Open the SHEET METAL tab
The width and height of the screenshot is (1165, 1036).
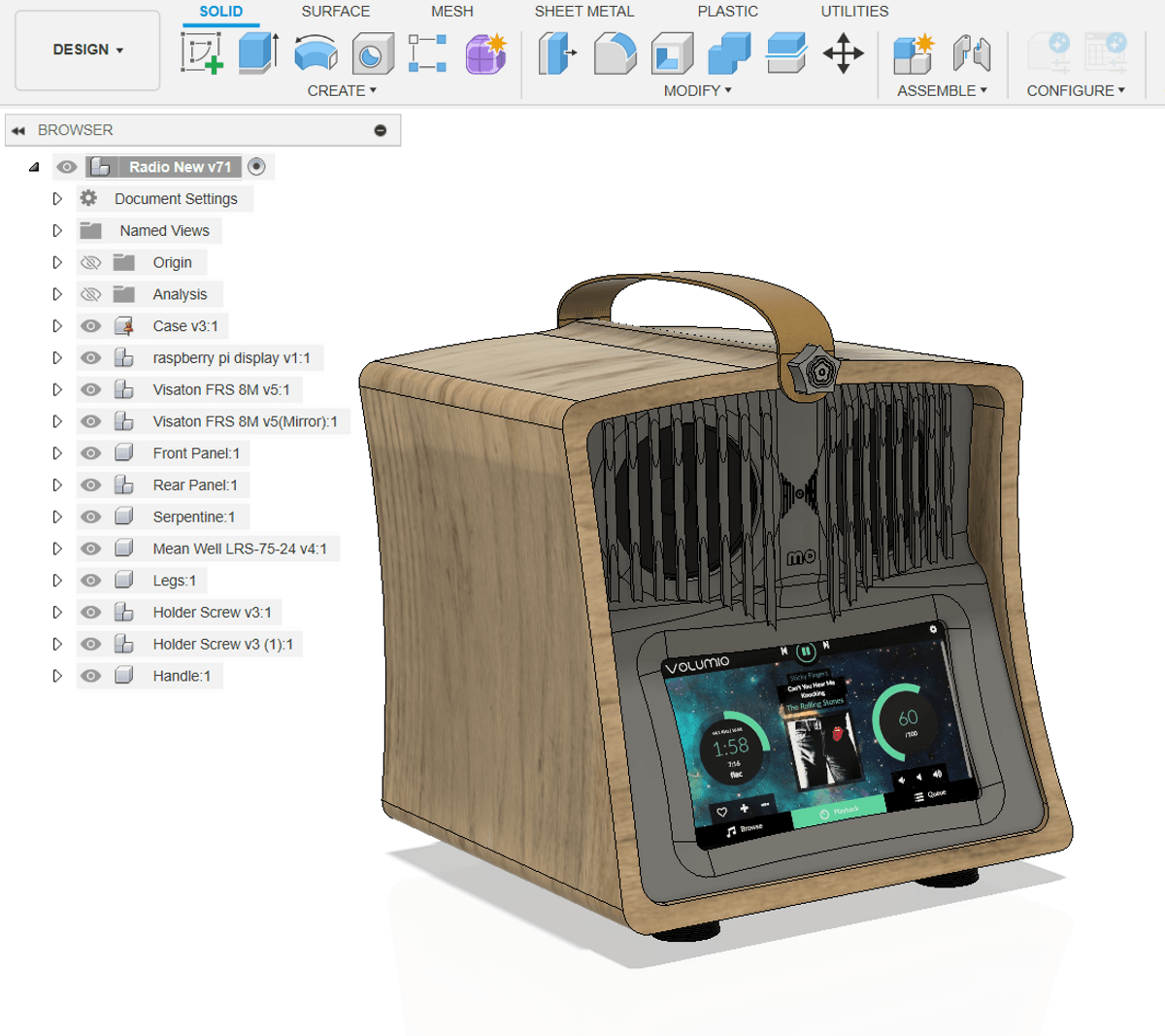click(x=583, y=12)
